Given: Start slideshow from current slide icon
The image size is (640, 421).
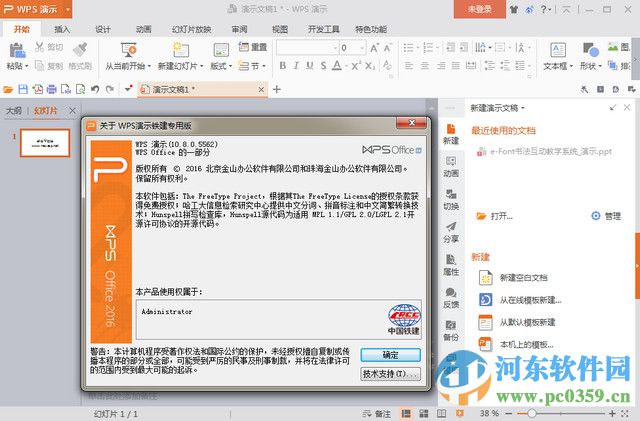Looking at the screenshot, I should tap(129, 50).
